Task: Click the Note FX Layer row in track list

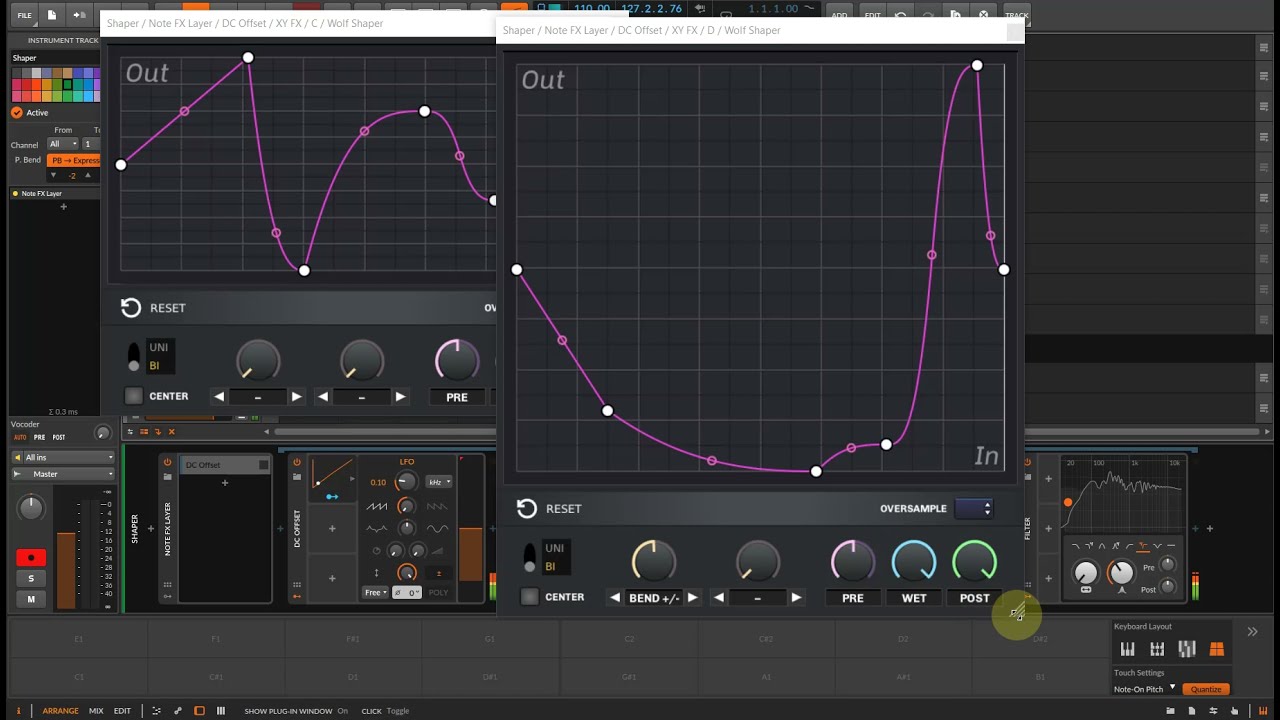Action: [55, 193]
